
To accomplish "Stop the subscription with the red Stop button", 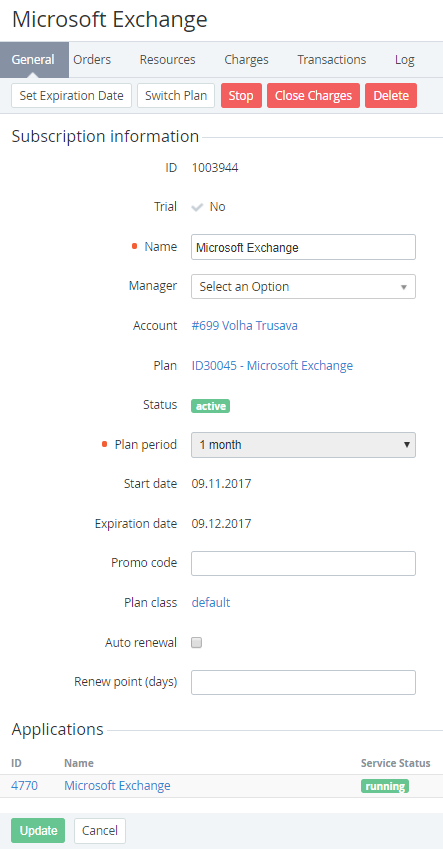I will 241,96.
